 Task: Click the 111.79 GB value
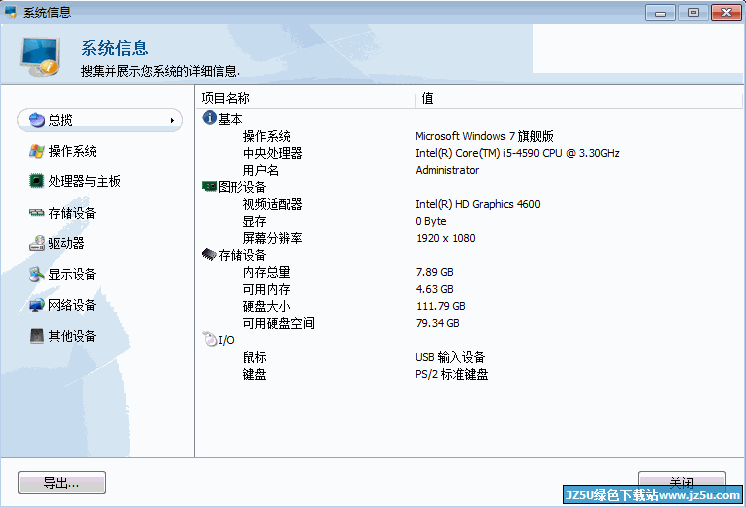441,306
